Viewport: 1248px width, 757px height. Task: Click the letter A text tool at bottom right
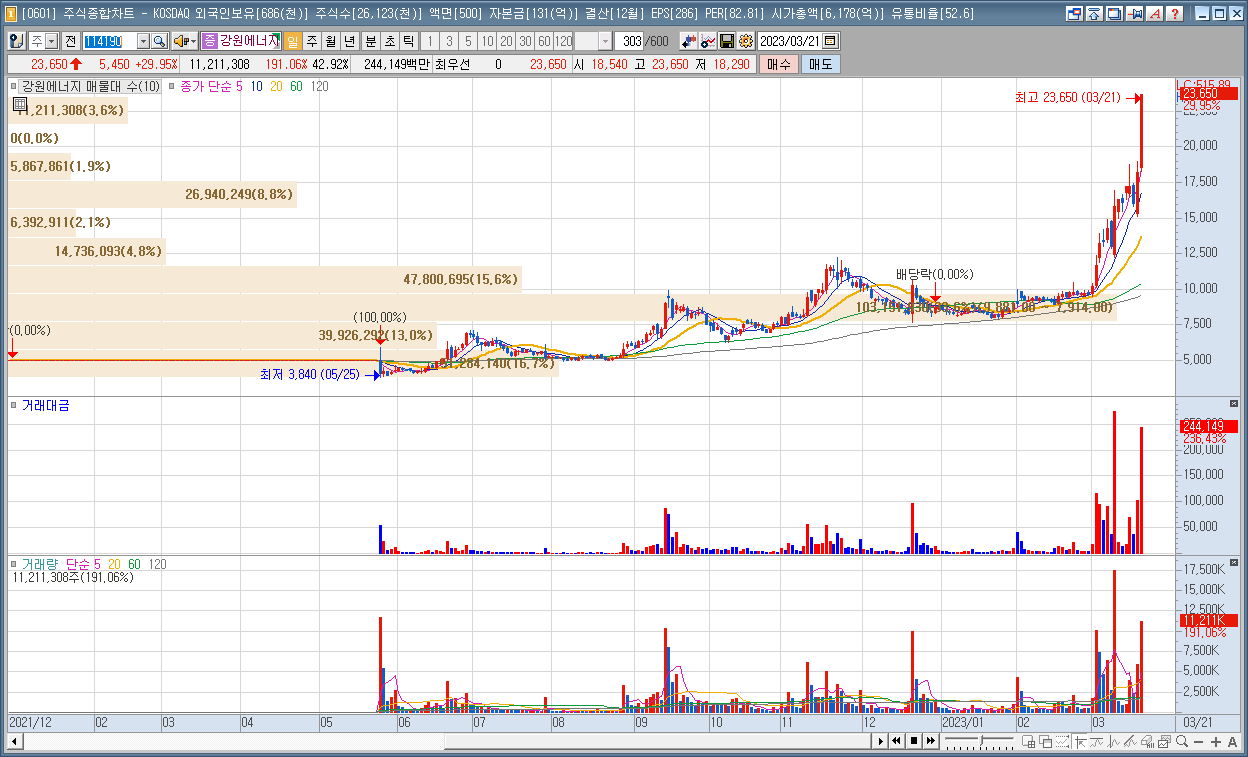1232,741
